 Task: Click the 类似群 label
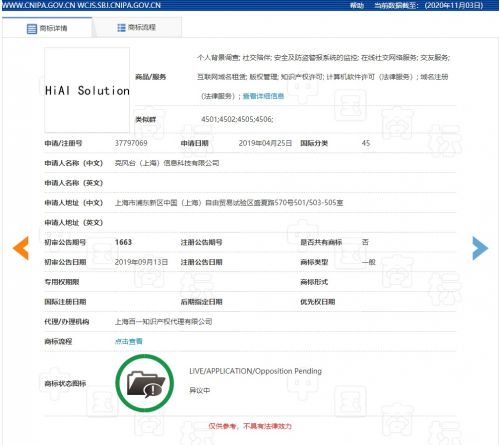[145, 119]
